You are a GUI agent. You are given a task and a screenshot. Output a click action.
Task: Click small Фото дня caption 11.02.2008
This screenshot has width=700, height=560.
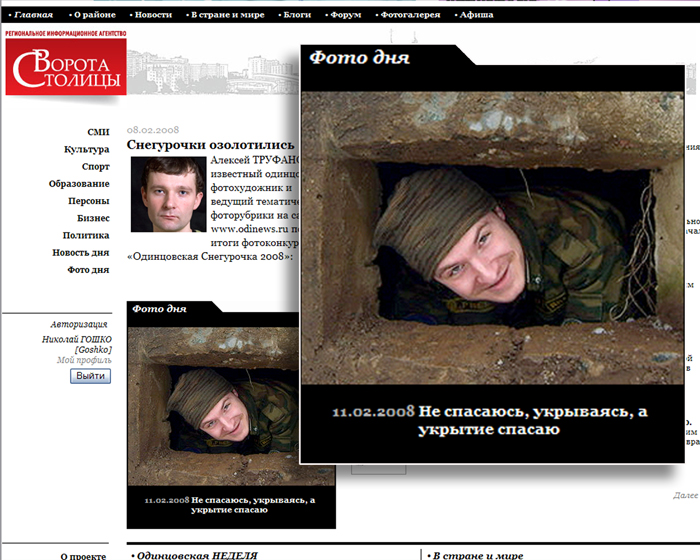tap(229, 505)
